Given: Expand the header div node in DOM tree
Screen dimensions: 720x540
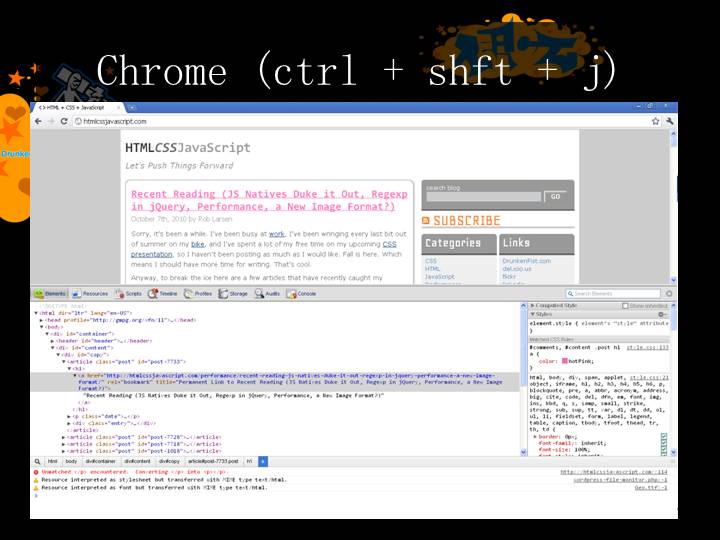Looking at the screenshot, I should (x=54, y=341).
